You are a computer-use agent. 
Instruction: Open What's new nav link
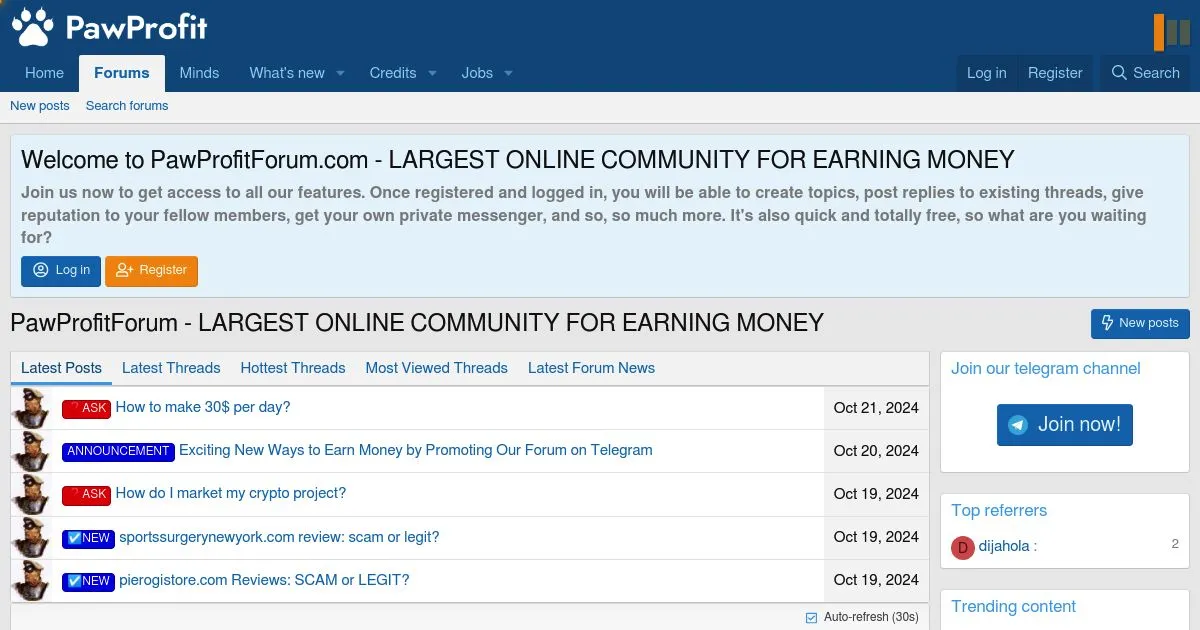[x=287, y=73]
